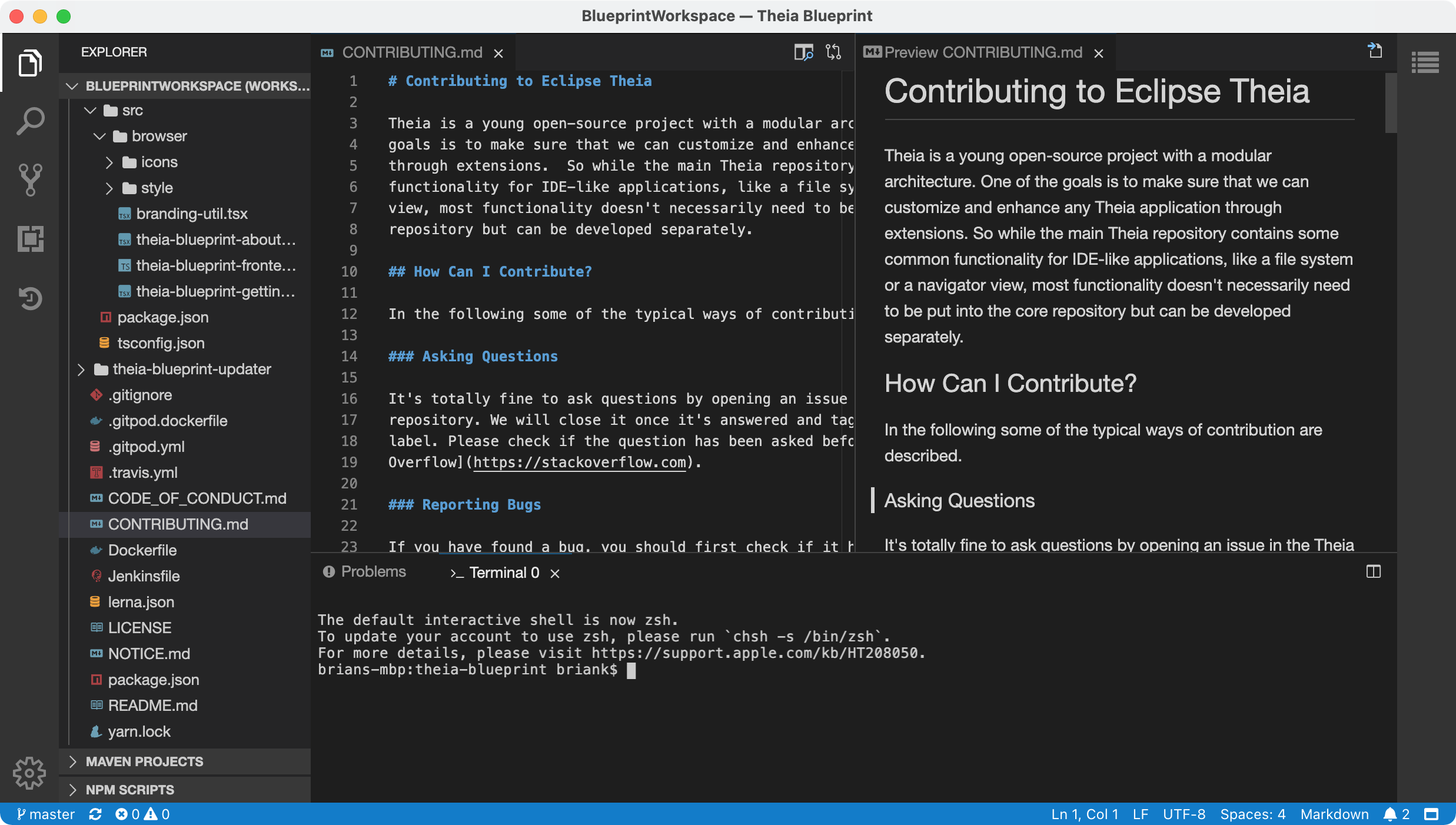Collapse the browser folder
The width and height of the screenshot is (1456, 825).
tap(99, 137)
